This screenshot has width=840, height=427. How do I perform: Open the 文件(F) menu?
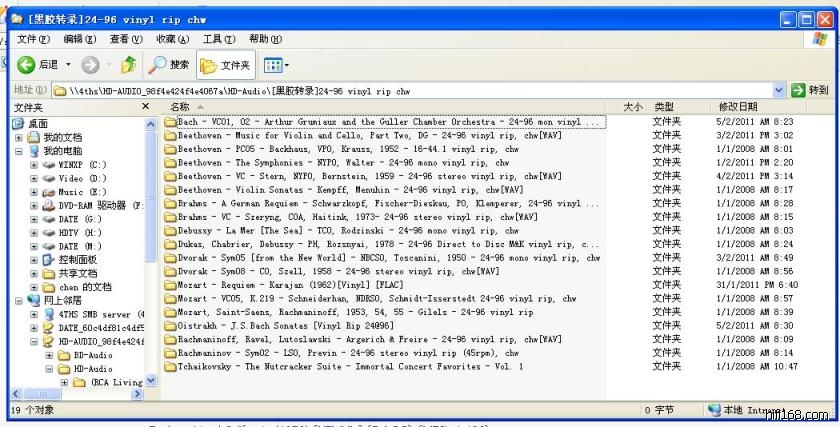pos(33,39)
